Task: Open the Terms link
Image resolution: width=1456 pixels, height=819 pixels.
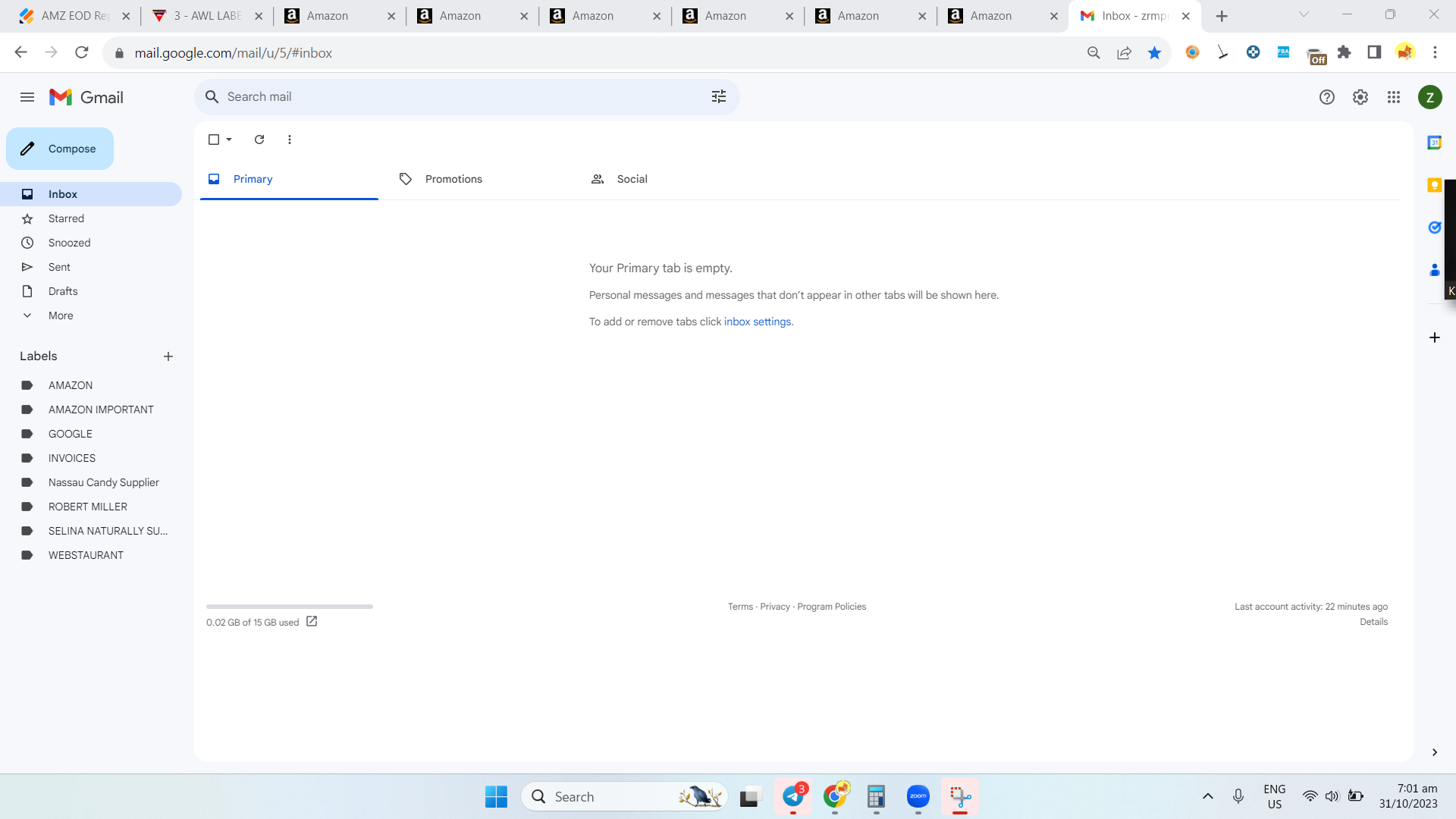Action: (740, 607)
